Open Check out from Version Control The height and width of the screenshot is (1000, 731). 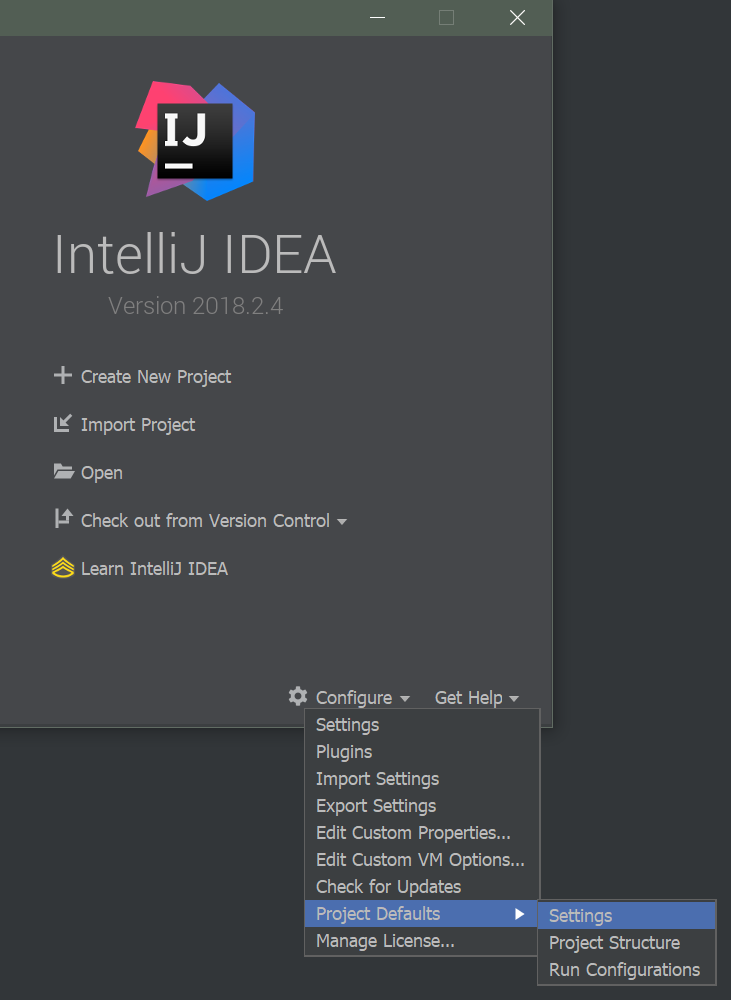pyautogui.click(x=205, y=521)
